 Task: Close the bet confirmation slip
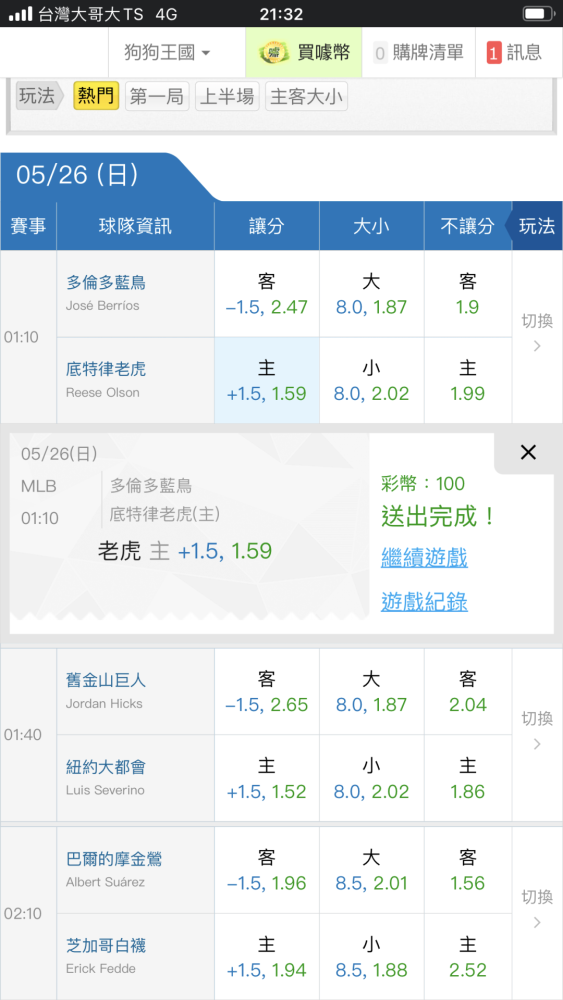click(528, 453)
